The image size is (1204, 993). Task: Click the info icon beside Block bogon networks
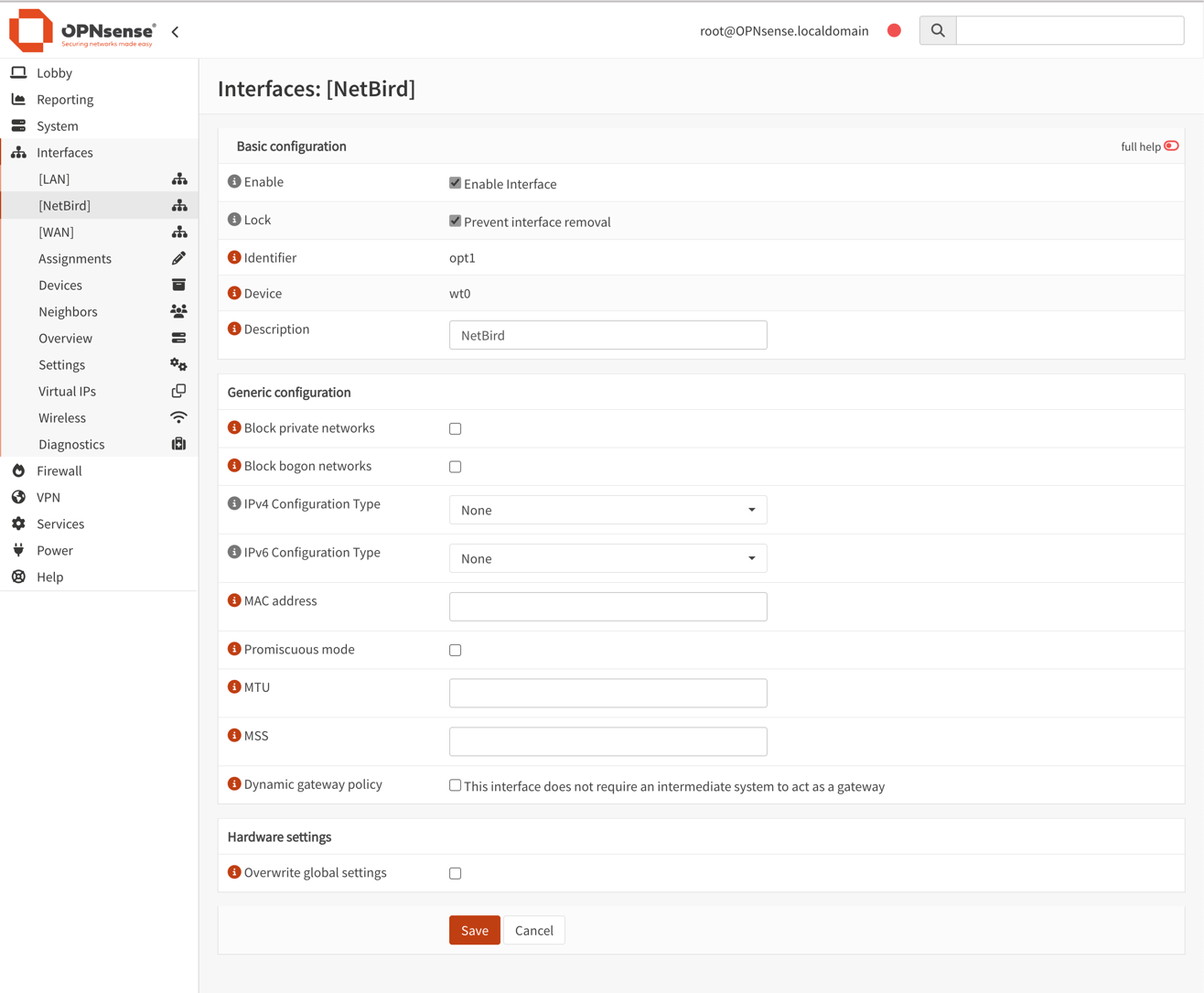(234, 466)
